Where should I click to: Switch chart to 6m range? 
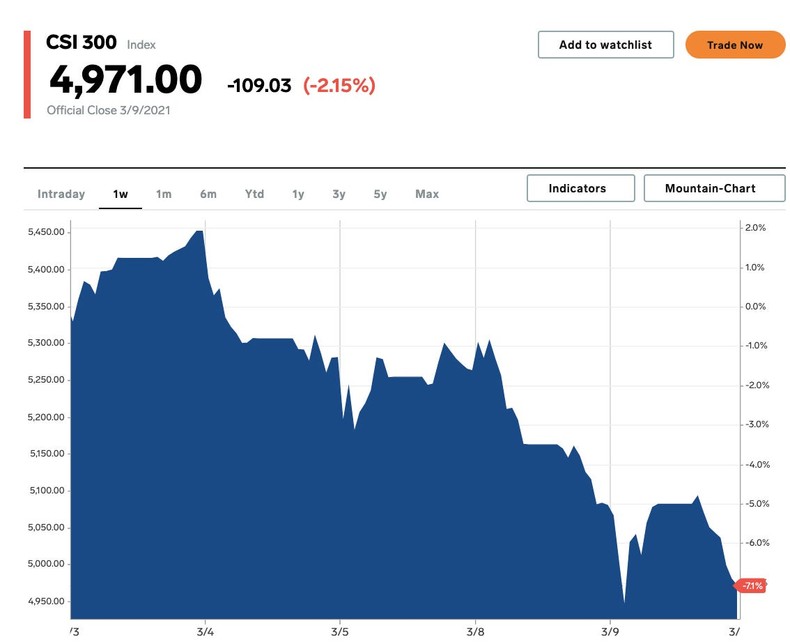click(208, 194)
